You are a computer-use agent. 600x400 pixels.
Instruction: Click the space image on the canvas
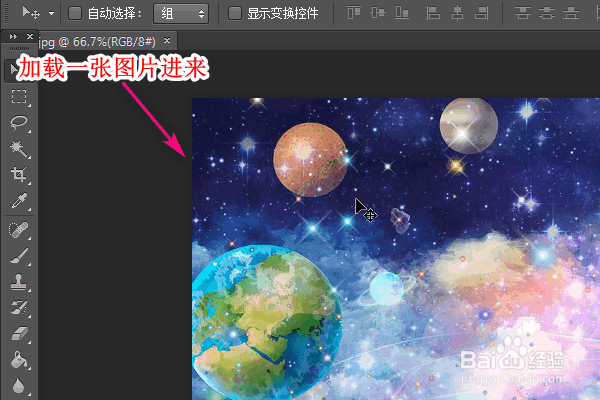396,249
